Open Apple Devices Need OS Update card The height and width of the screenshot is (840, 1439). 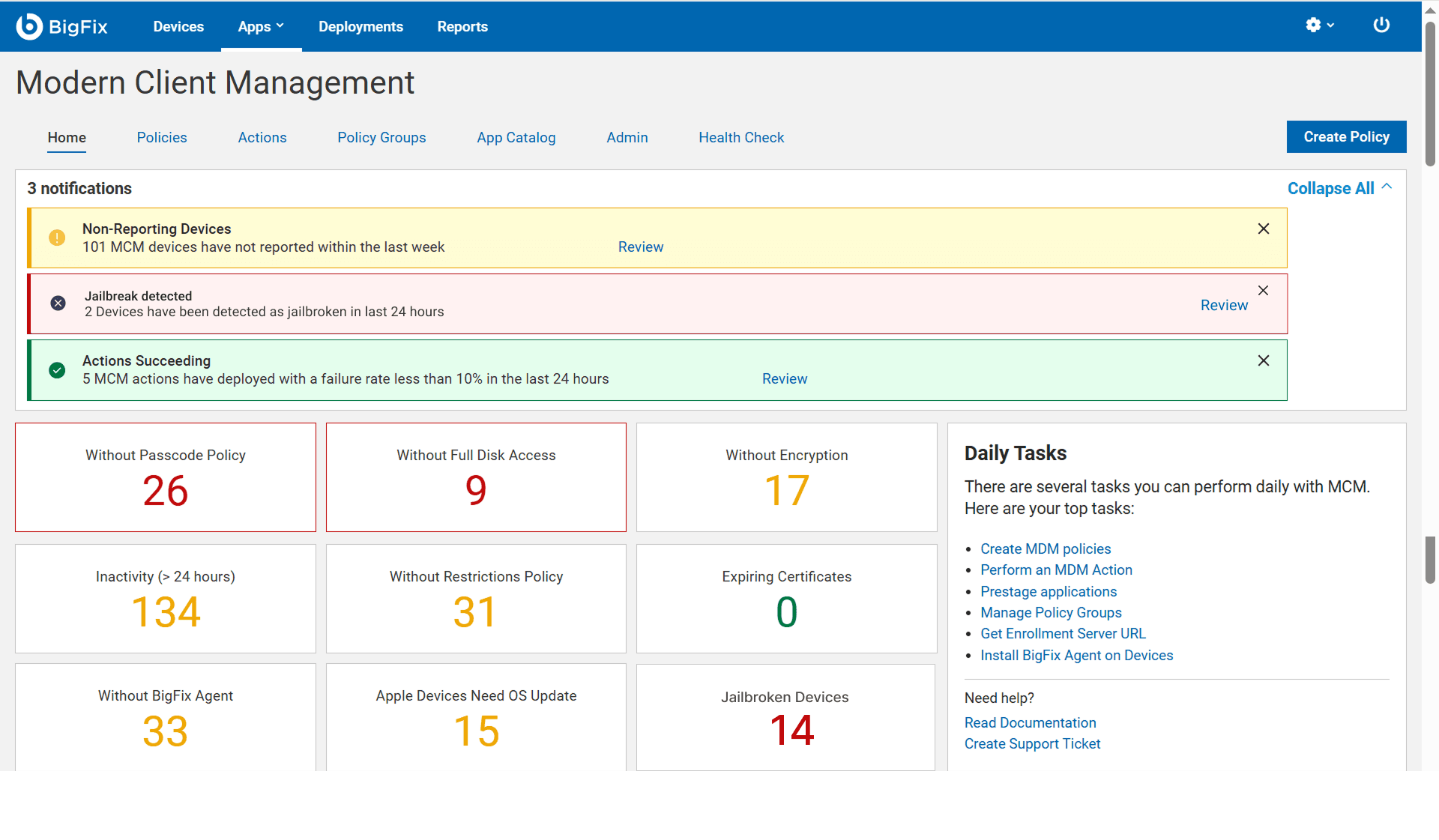476,717
